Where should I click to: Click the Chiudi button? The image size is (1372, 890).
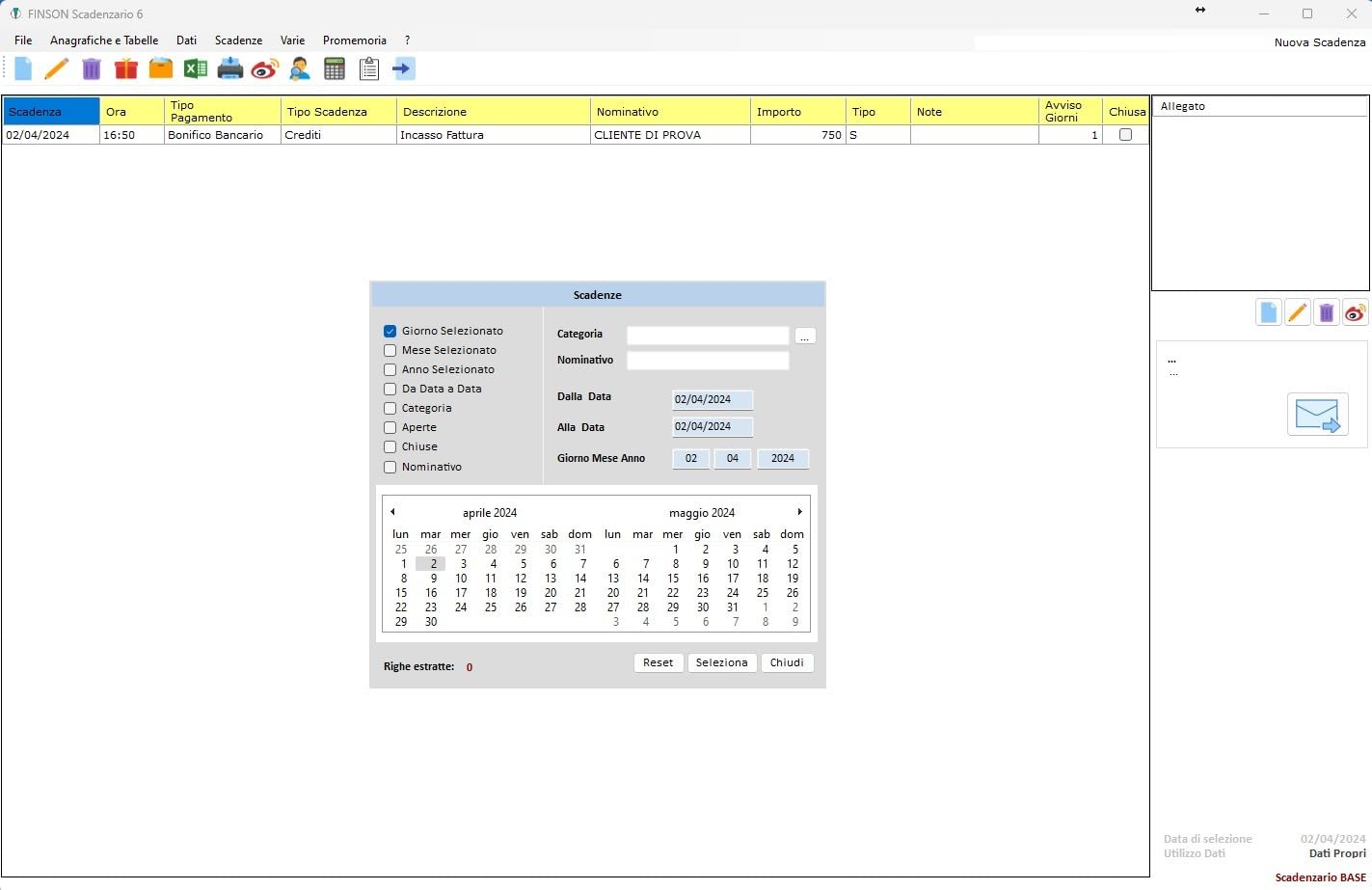787,662
